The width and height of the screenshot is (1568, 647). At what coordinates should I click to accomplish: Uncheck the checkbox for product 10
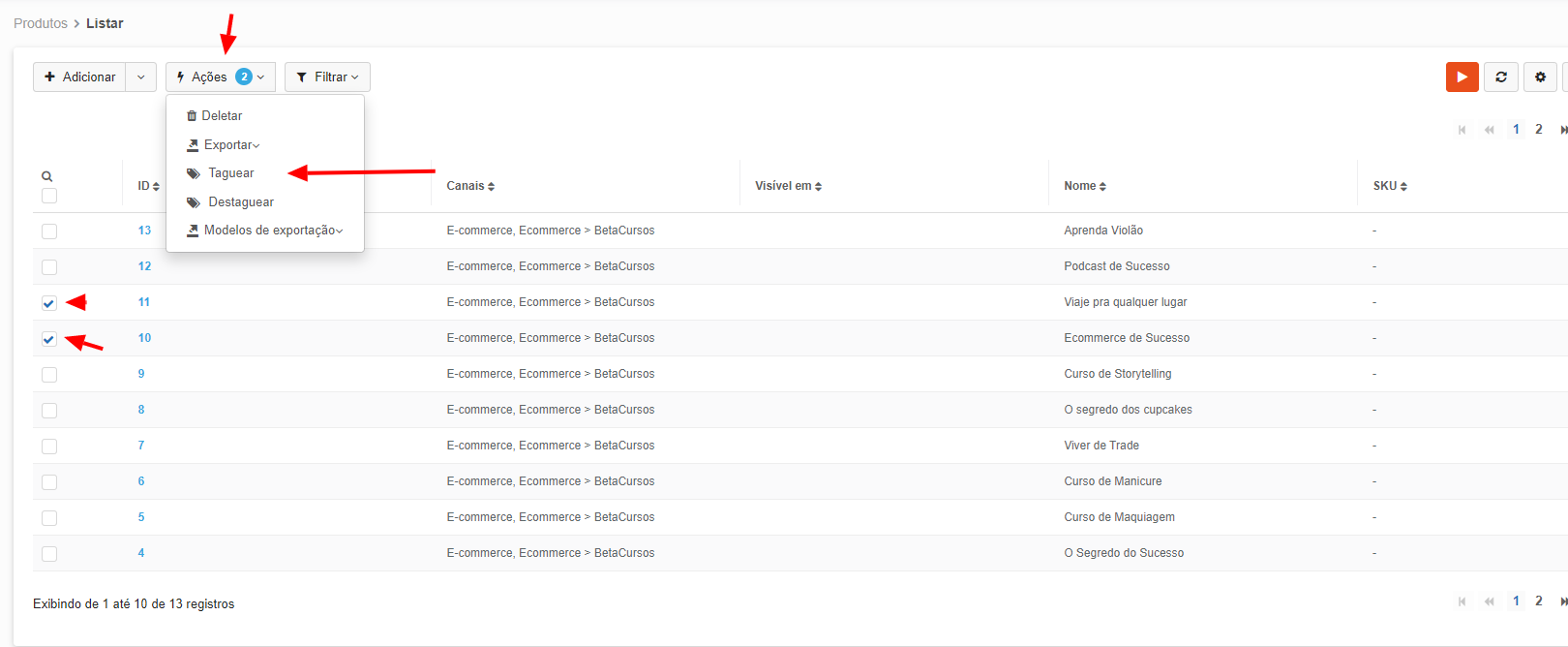click(49, 339)
